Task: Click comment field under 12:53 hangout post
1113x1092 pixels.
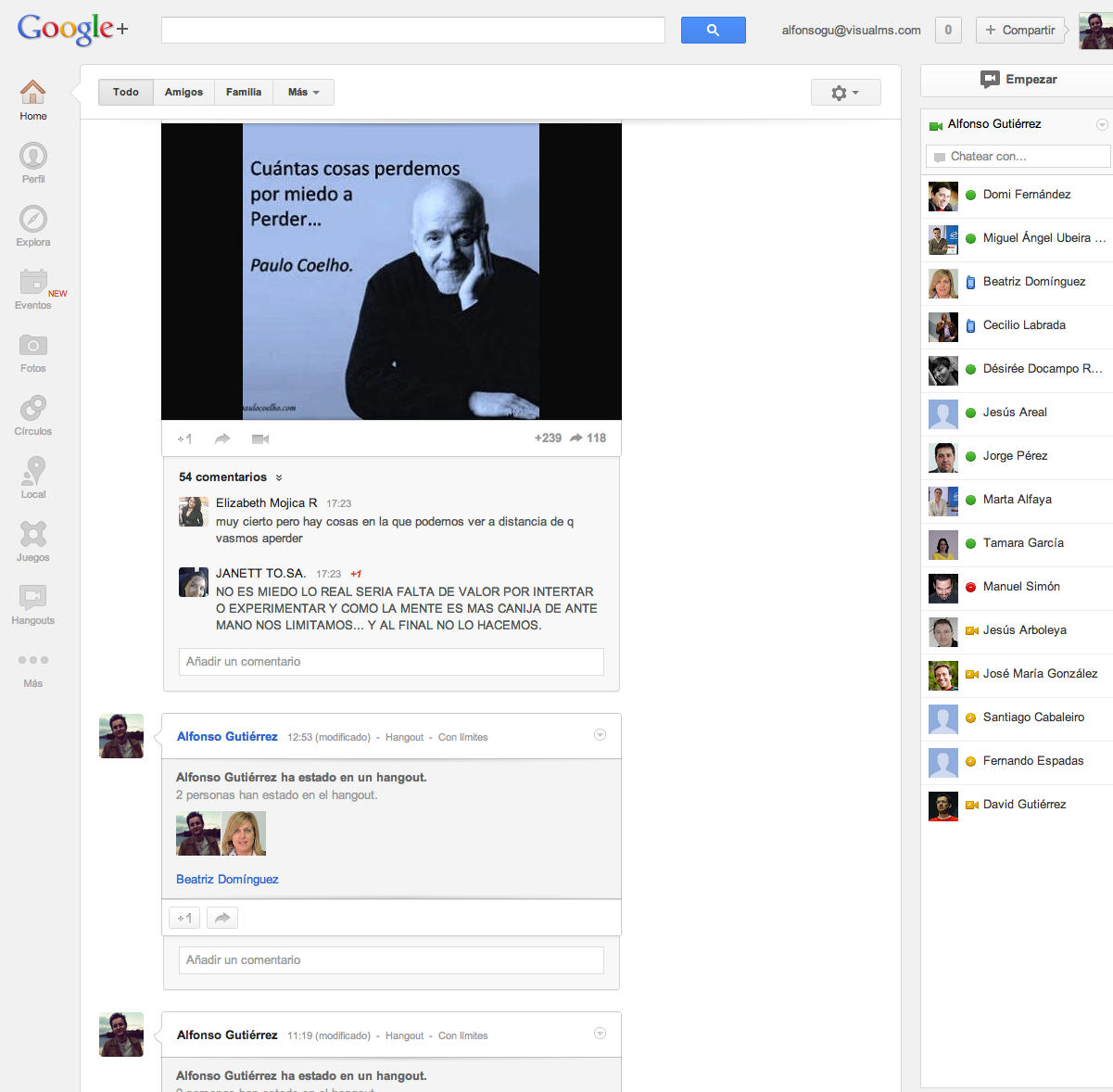Action: (x=391, y=960)
